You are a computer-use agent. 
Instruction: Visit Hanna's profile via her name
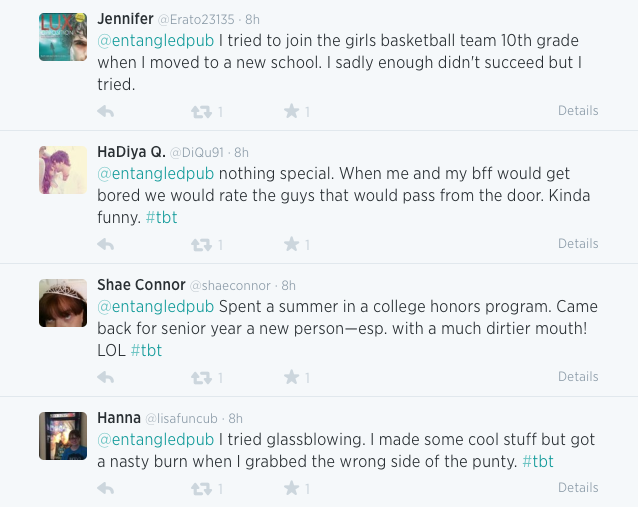click(119, 418)
